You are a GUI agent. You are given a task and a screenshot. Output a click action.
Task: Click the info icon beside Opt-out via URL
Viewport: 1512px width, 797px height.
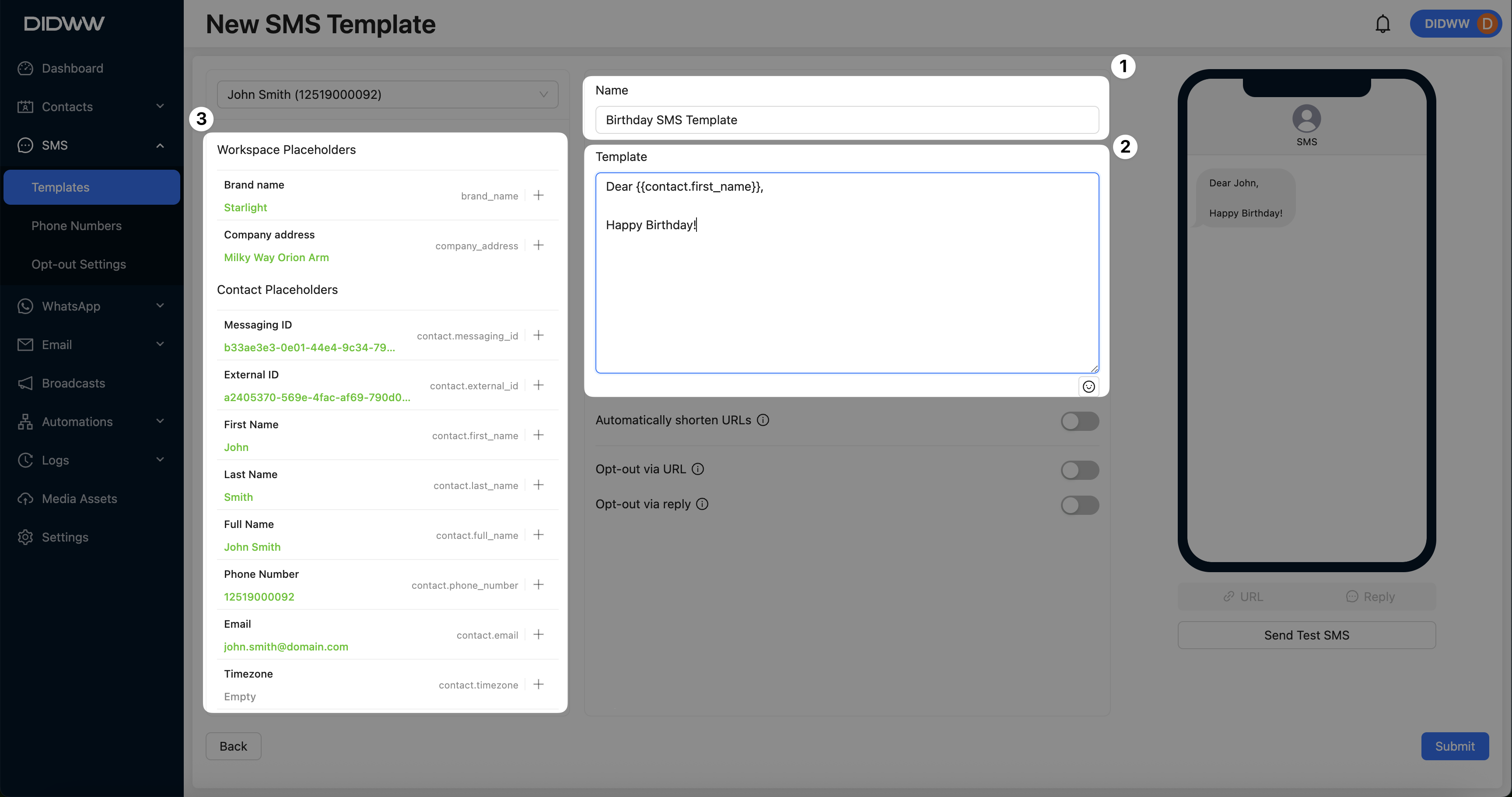(697, 469)
